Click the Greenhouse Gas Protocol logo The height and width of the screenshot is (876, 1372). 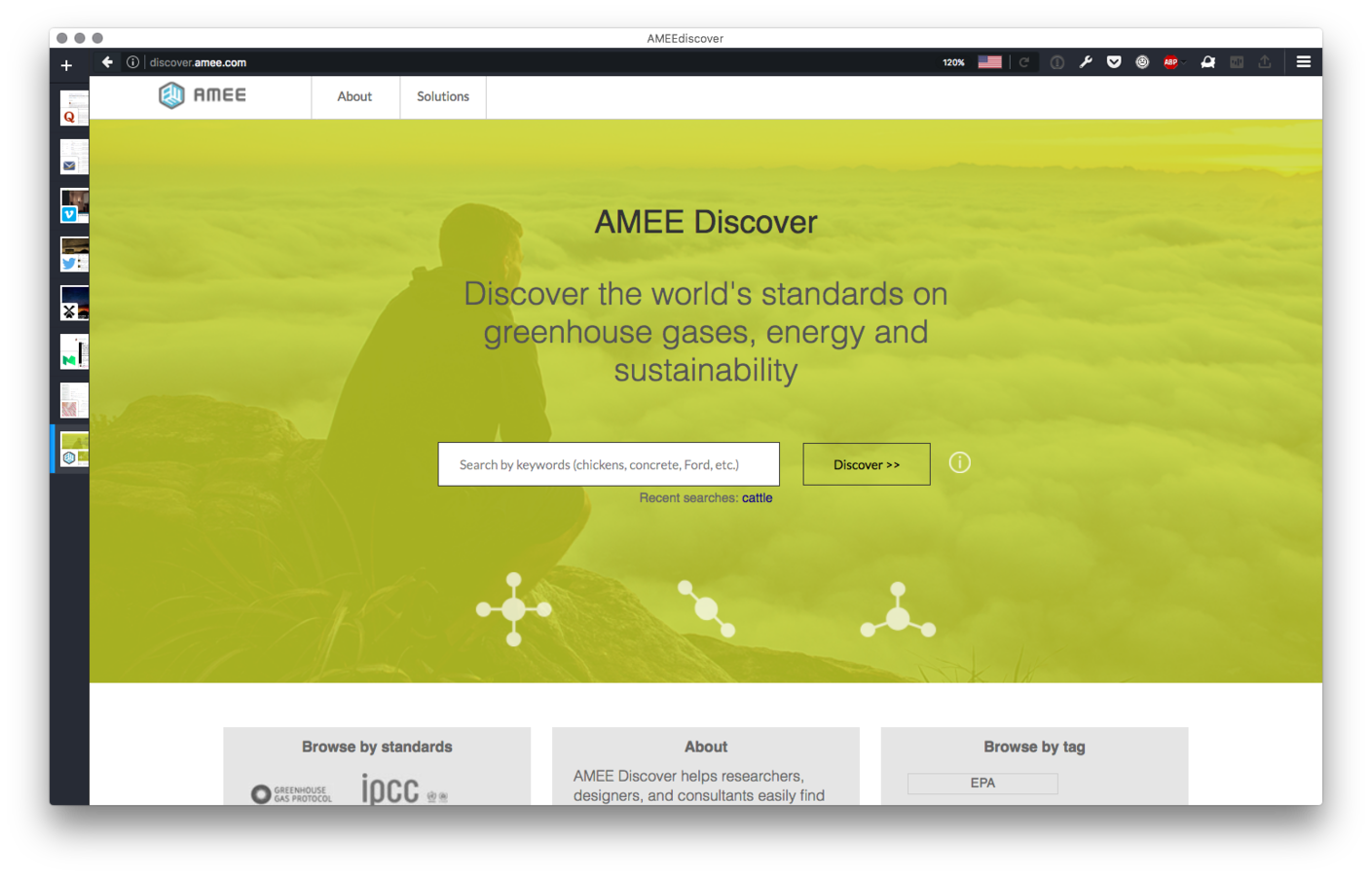tap(291, 794)
